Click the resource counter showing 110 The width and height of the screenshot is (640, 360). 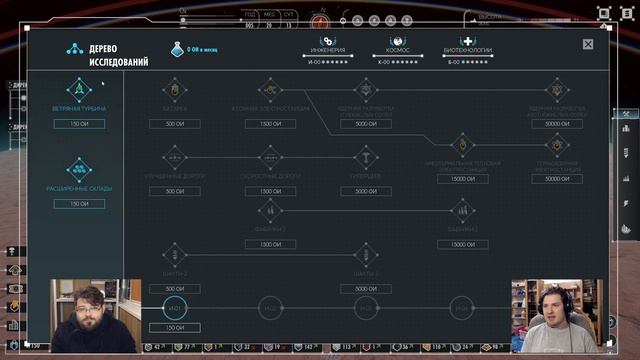point(436,347)
